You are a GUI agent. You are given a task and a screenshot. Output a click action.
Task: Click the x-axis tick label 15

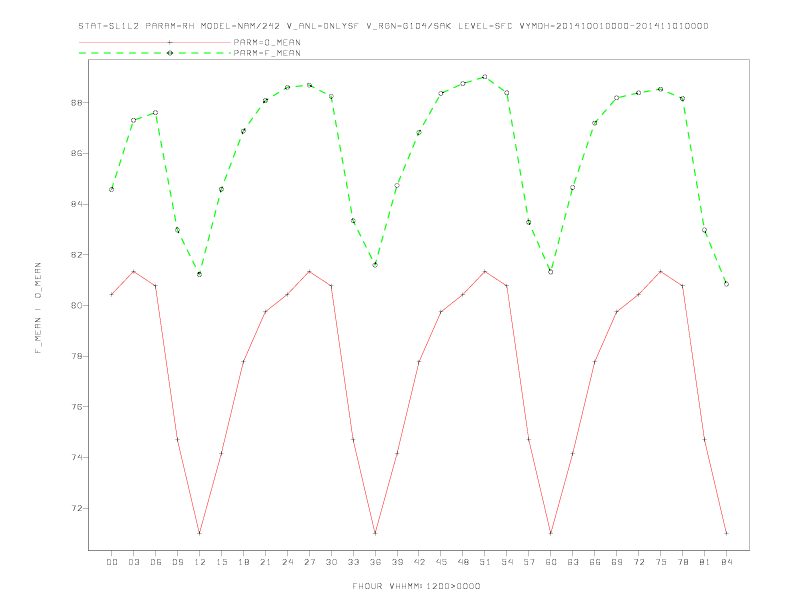point(221,562)
